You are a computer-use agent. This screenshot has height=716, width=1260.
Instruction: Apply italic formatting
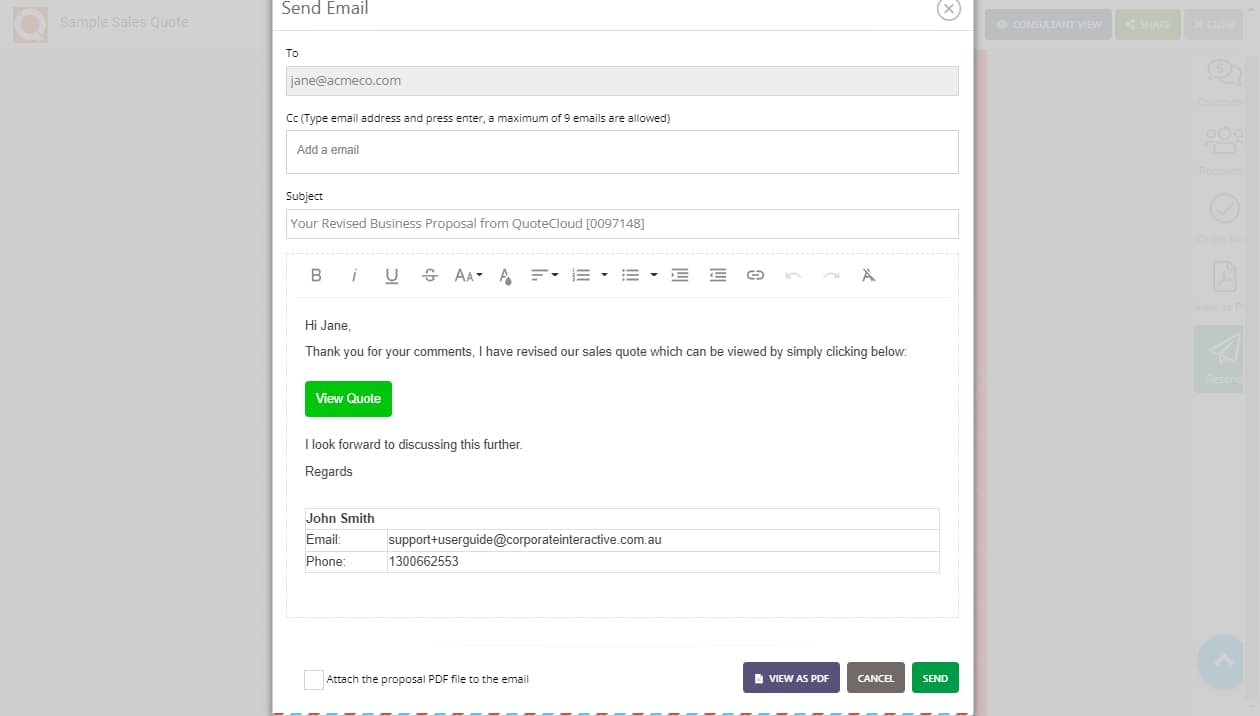[355, 275]
